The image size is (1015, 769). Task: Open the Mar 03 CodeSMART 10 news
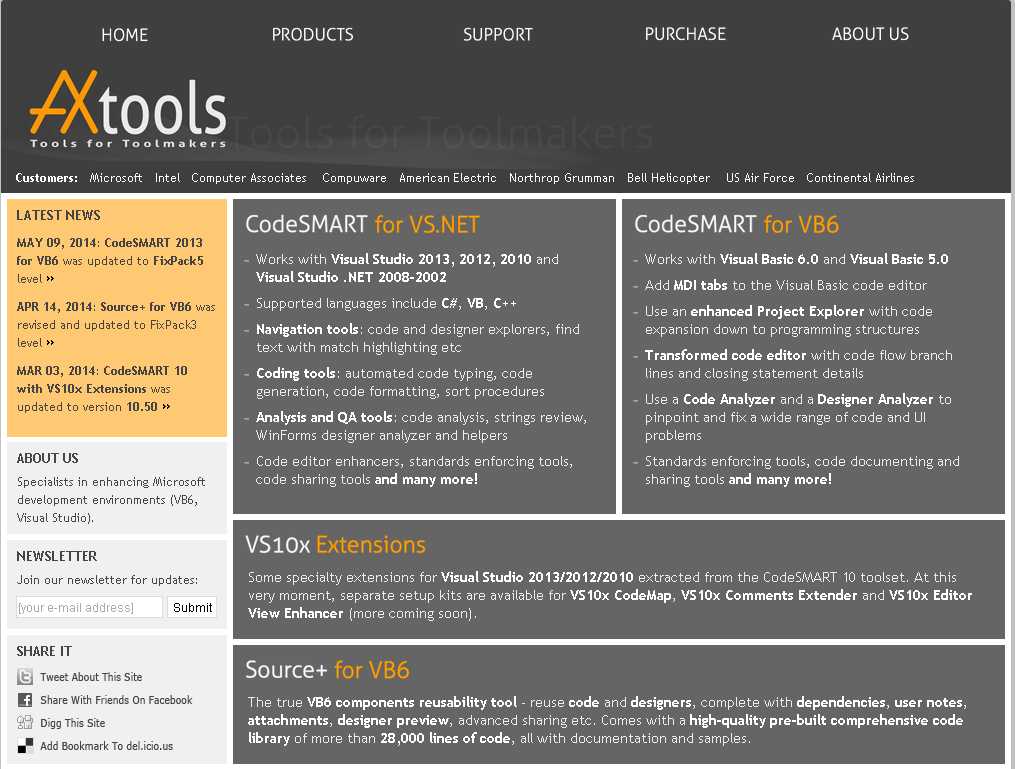[x=102, y=388]
